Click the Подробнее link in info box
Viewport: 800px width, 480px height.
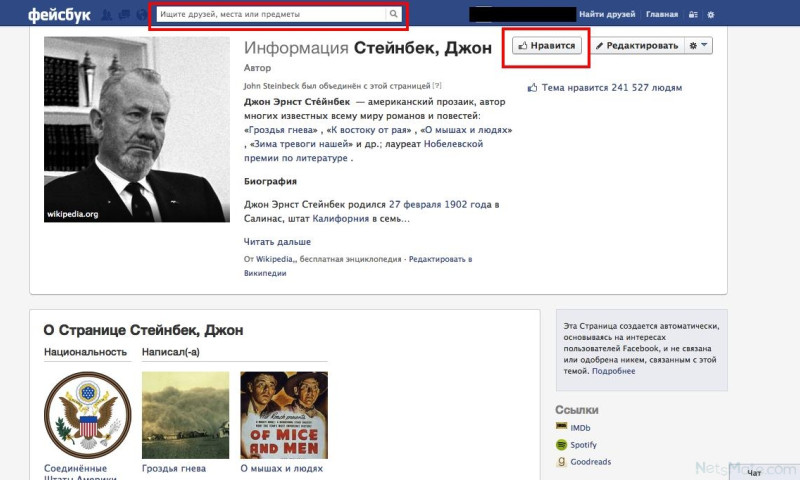613,371
